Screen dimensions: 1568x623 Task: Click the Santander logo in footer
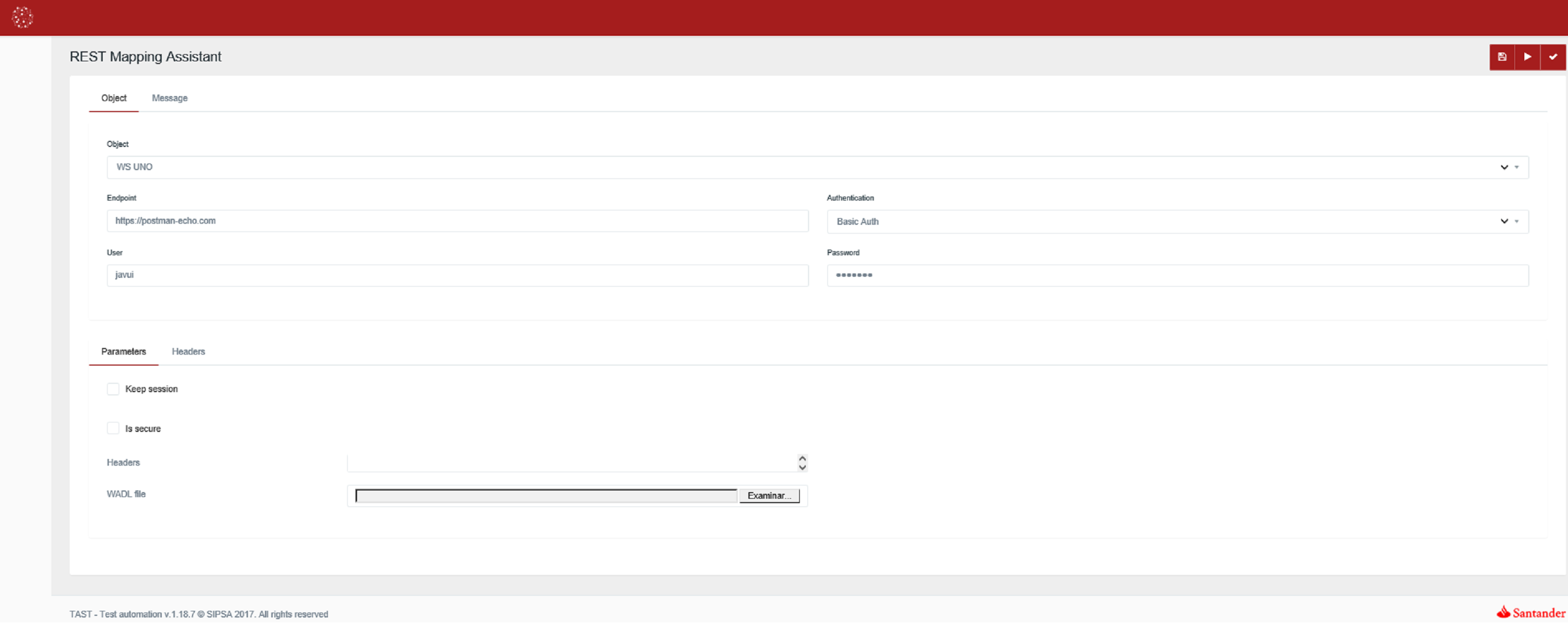(x=1530, y=612)
